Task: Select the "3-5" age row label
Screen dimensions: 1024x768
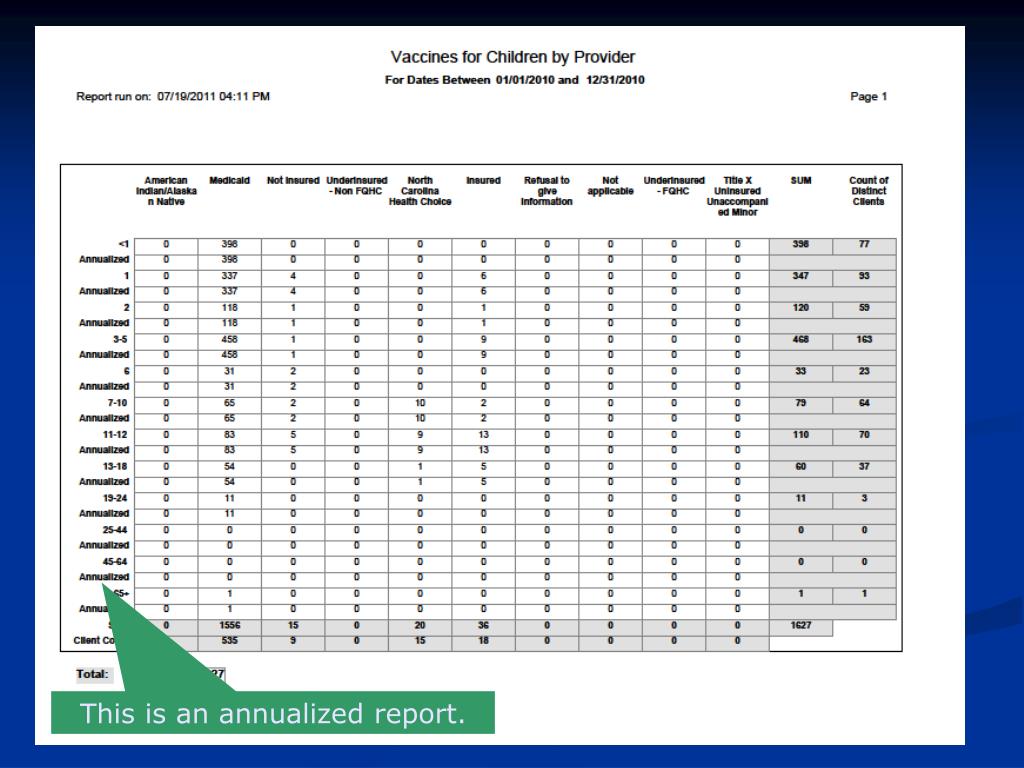Action: tap(120, 340)
